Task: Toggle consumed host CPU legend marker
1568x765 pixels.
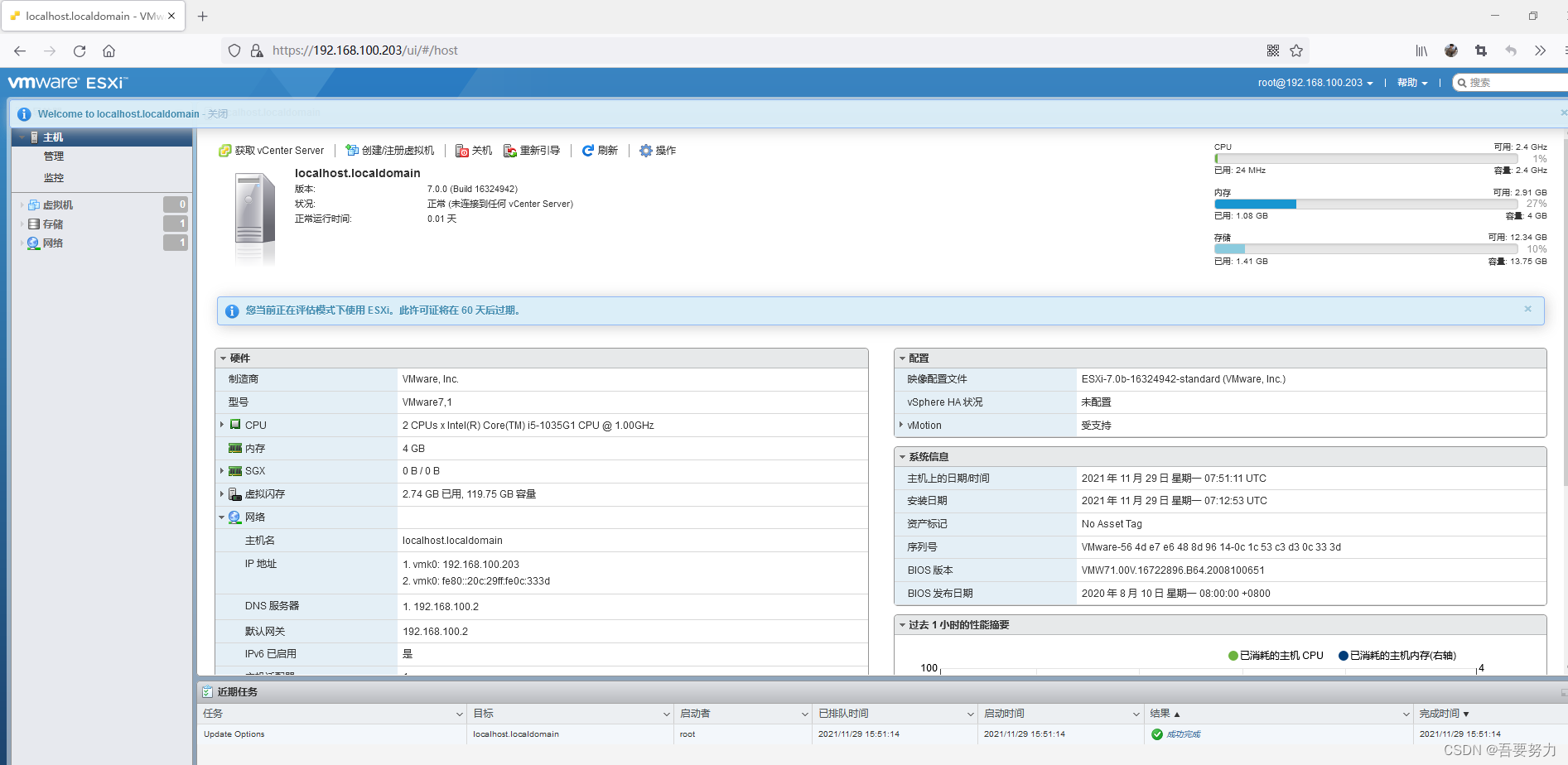Action: [1233, 656]
